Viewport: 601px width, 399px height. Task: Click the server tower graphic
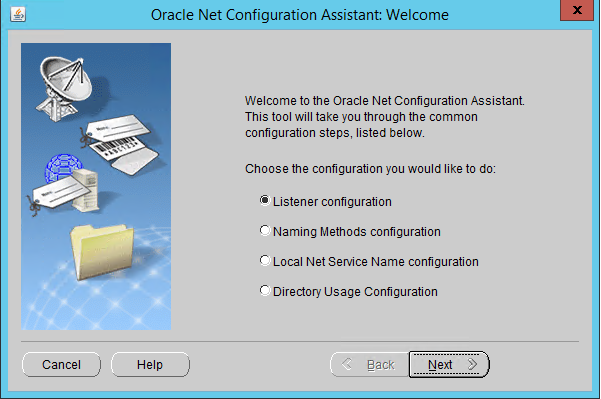click(86, 190)
